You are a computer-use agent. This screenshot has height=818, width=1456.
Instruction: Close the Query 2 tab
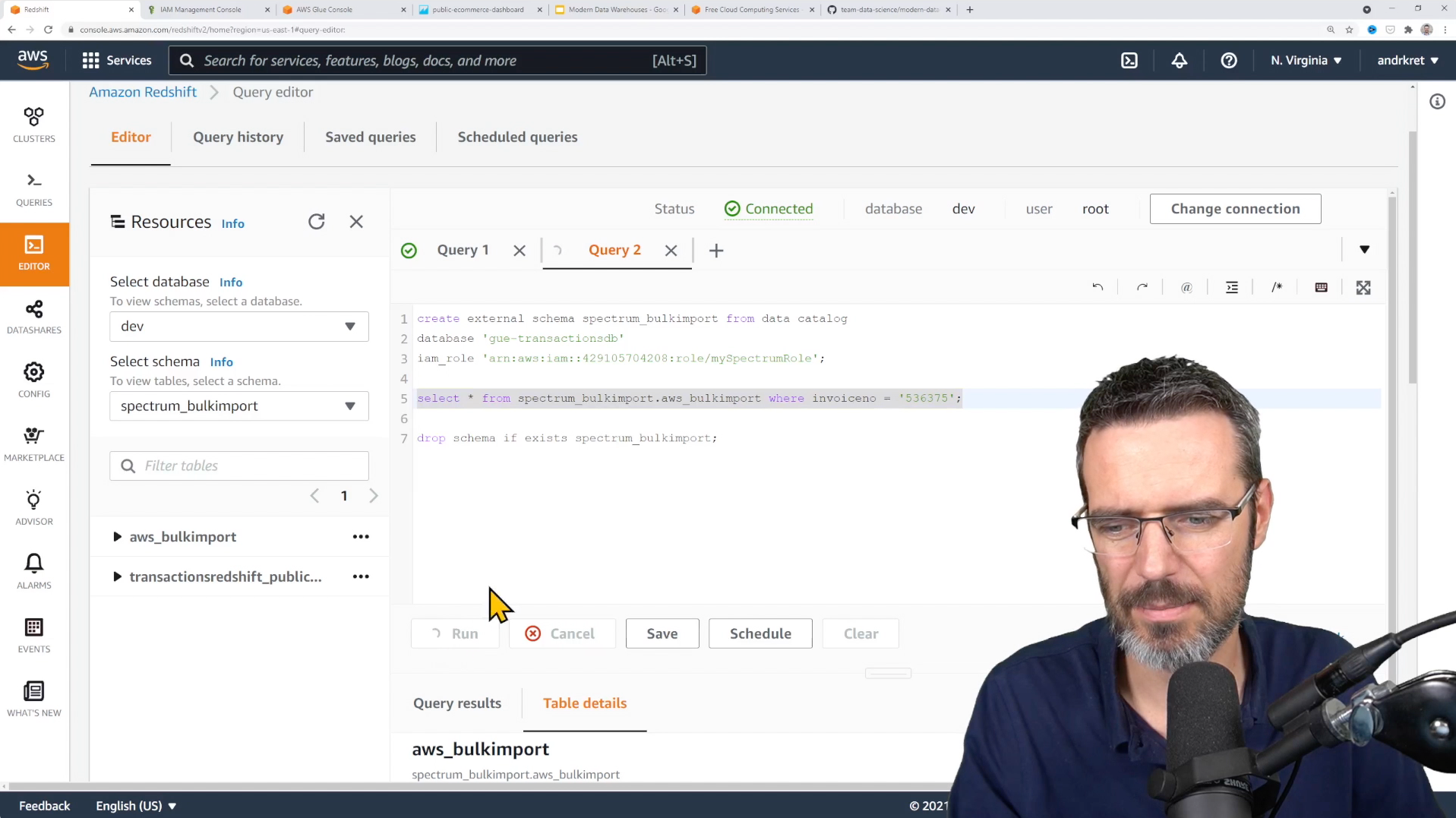click(671, 251)
